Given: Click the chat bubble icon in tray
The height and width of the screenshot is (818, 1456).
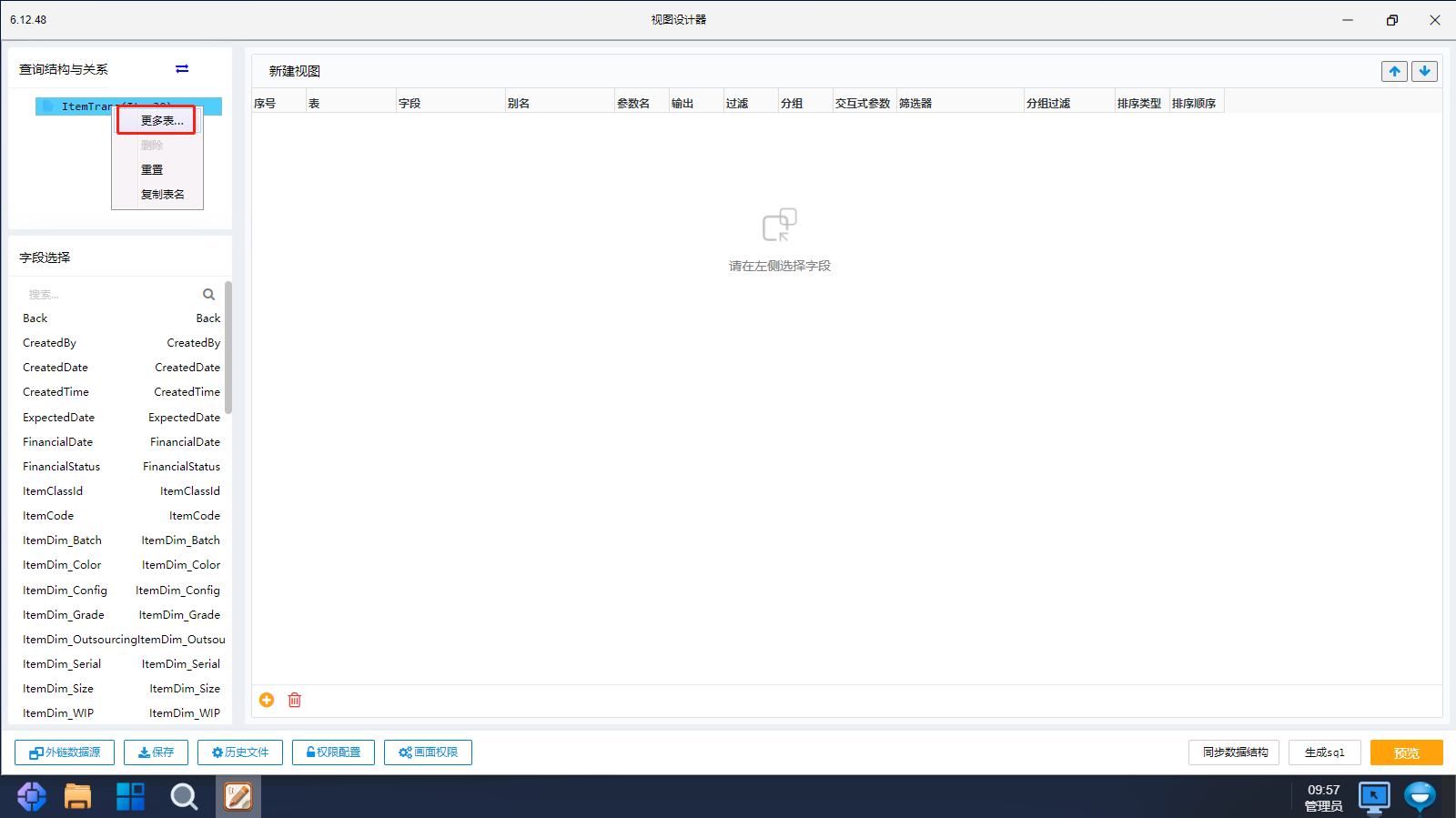Looking at the screenshot, I should [x=1420, y=796].
